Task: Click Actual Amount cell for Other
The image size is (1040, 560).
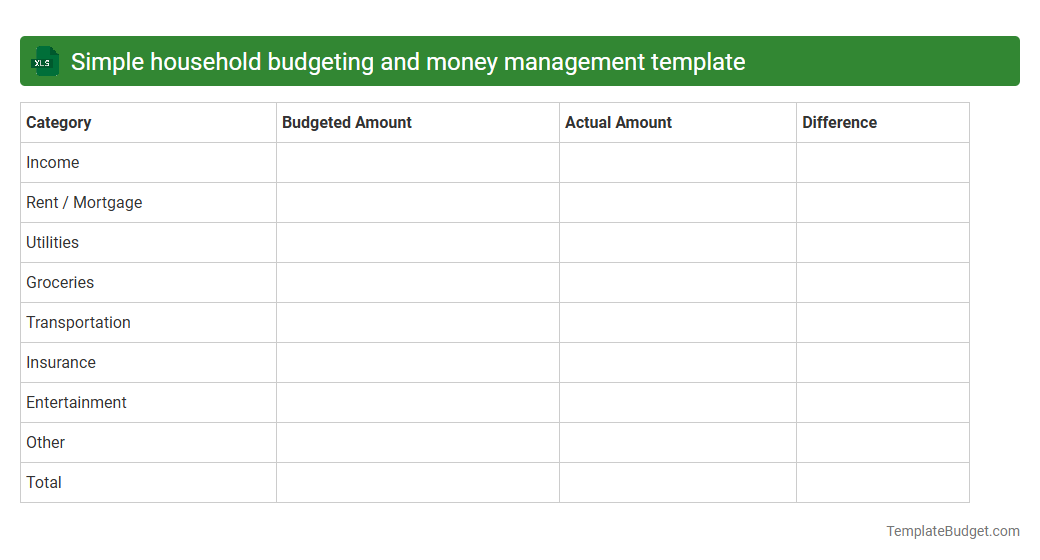Action: 678,443
